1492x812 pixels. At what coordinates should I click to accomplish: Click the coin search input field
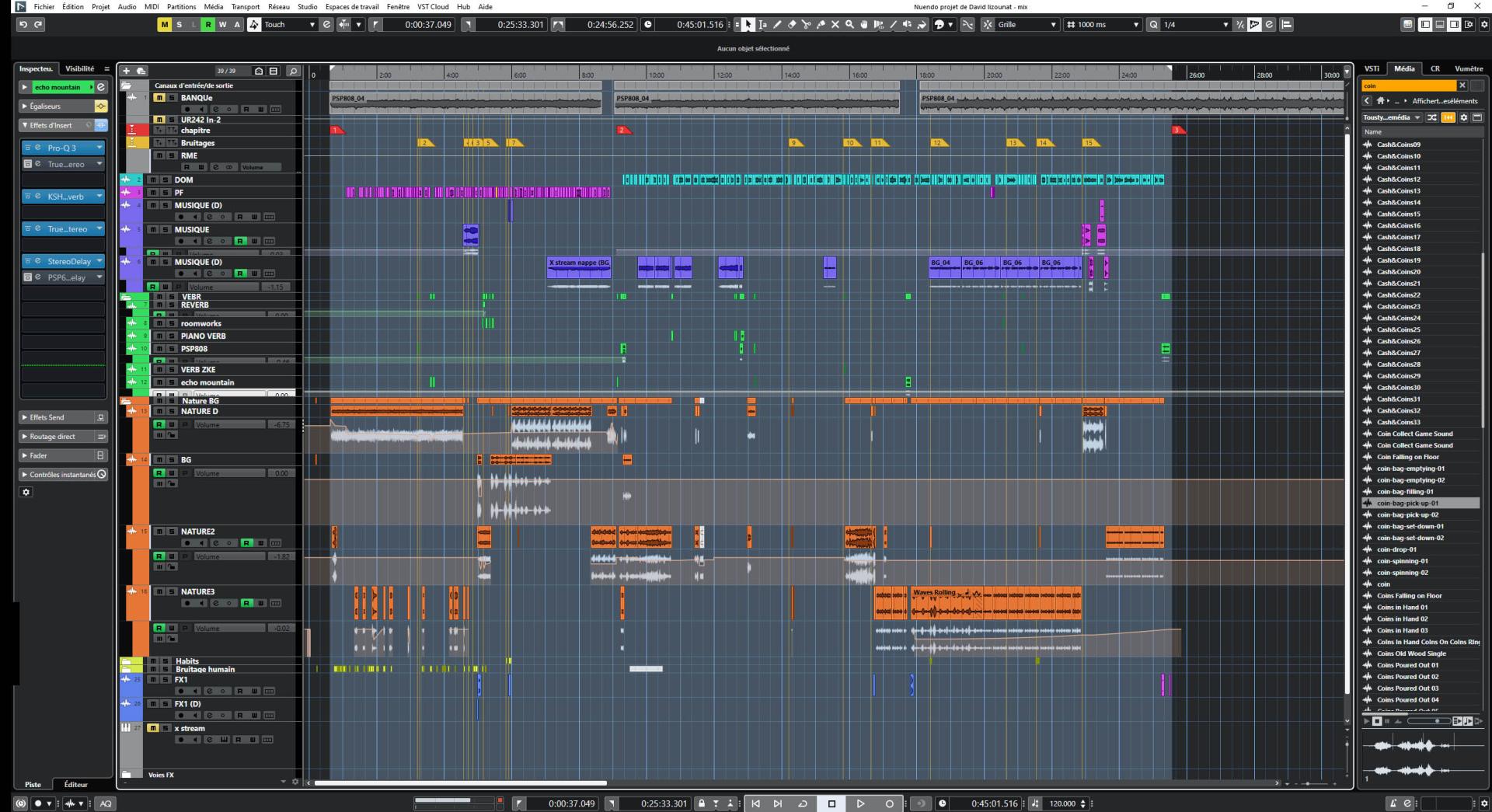1408,85
